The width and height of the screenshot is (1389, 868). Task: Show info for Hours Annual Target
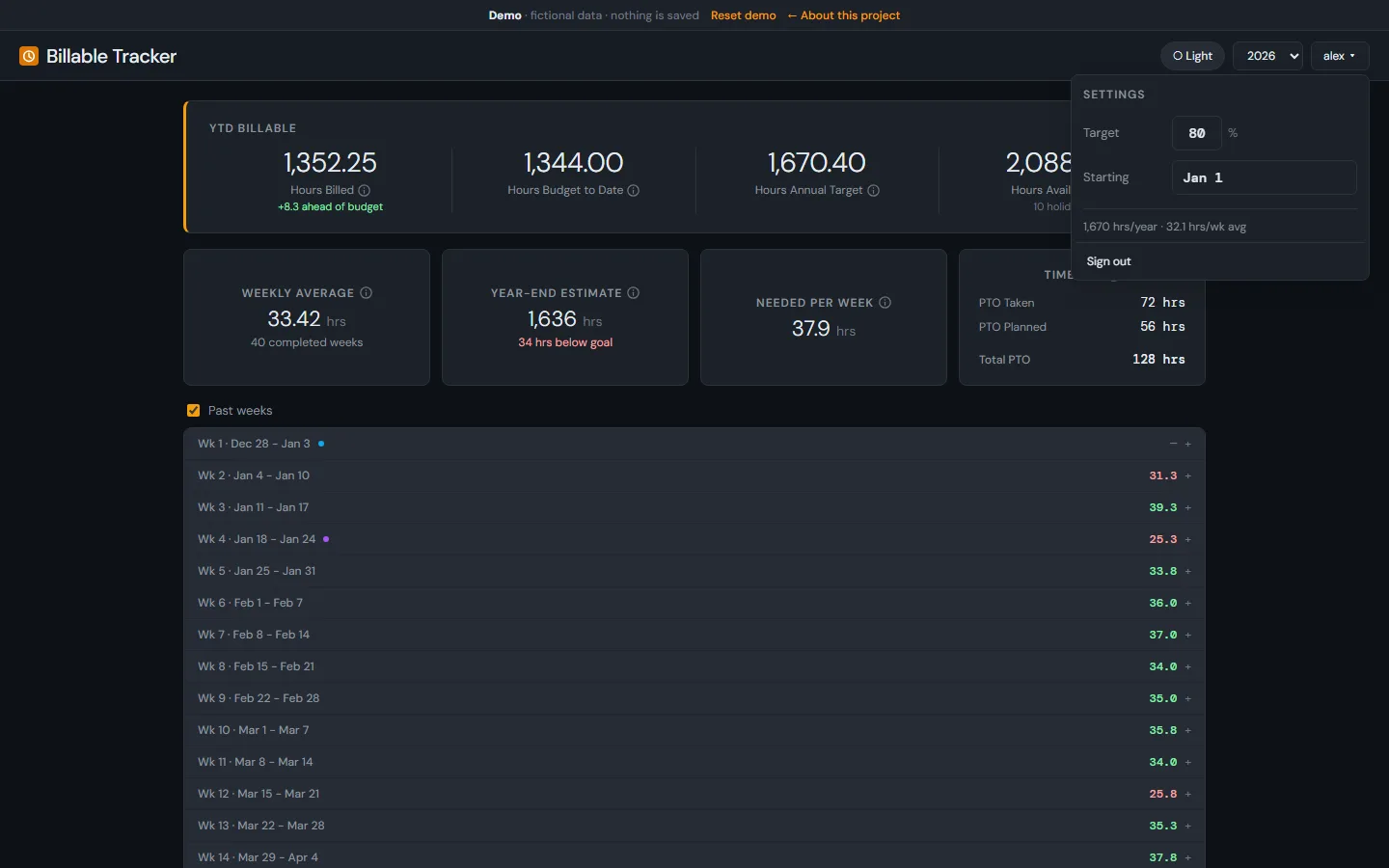pyautogui.click(x=873, y=191)
